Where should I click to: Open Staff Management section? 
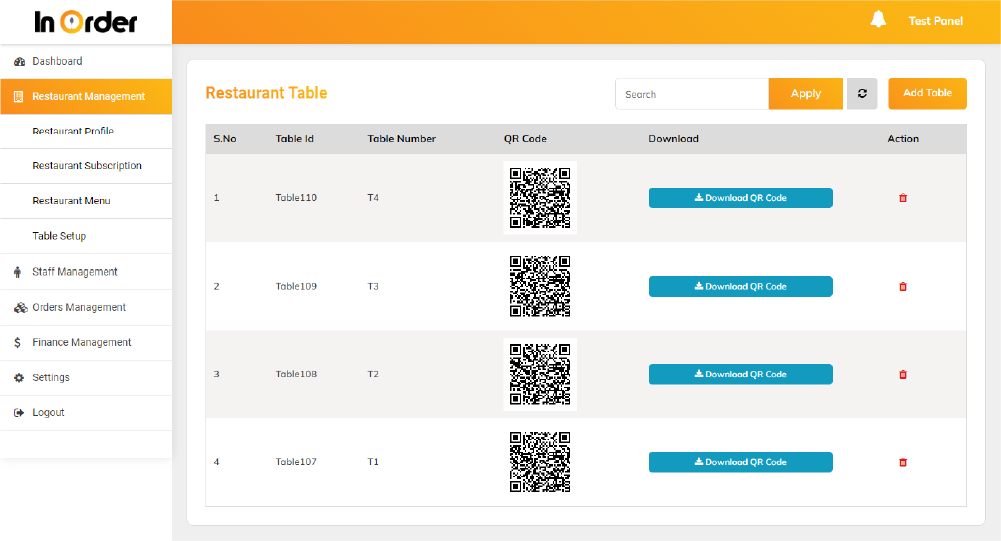[86, 272]
